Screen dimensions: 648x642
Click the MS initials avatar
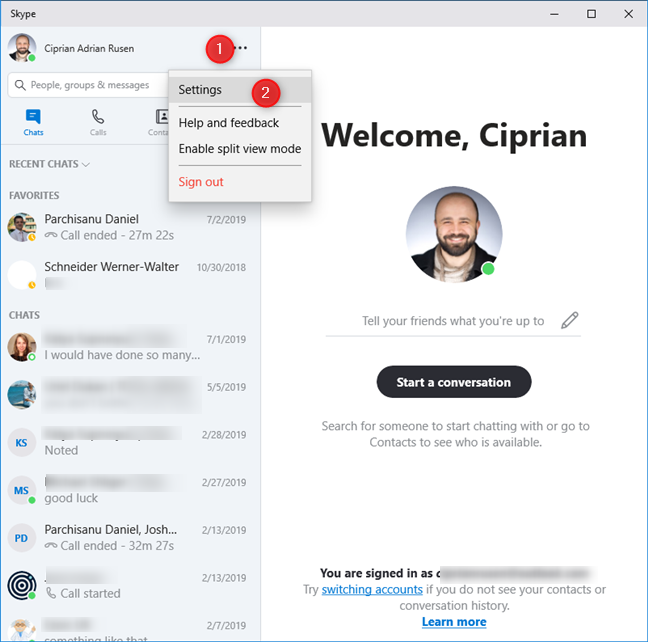click(21, 490)
